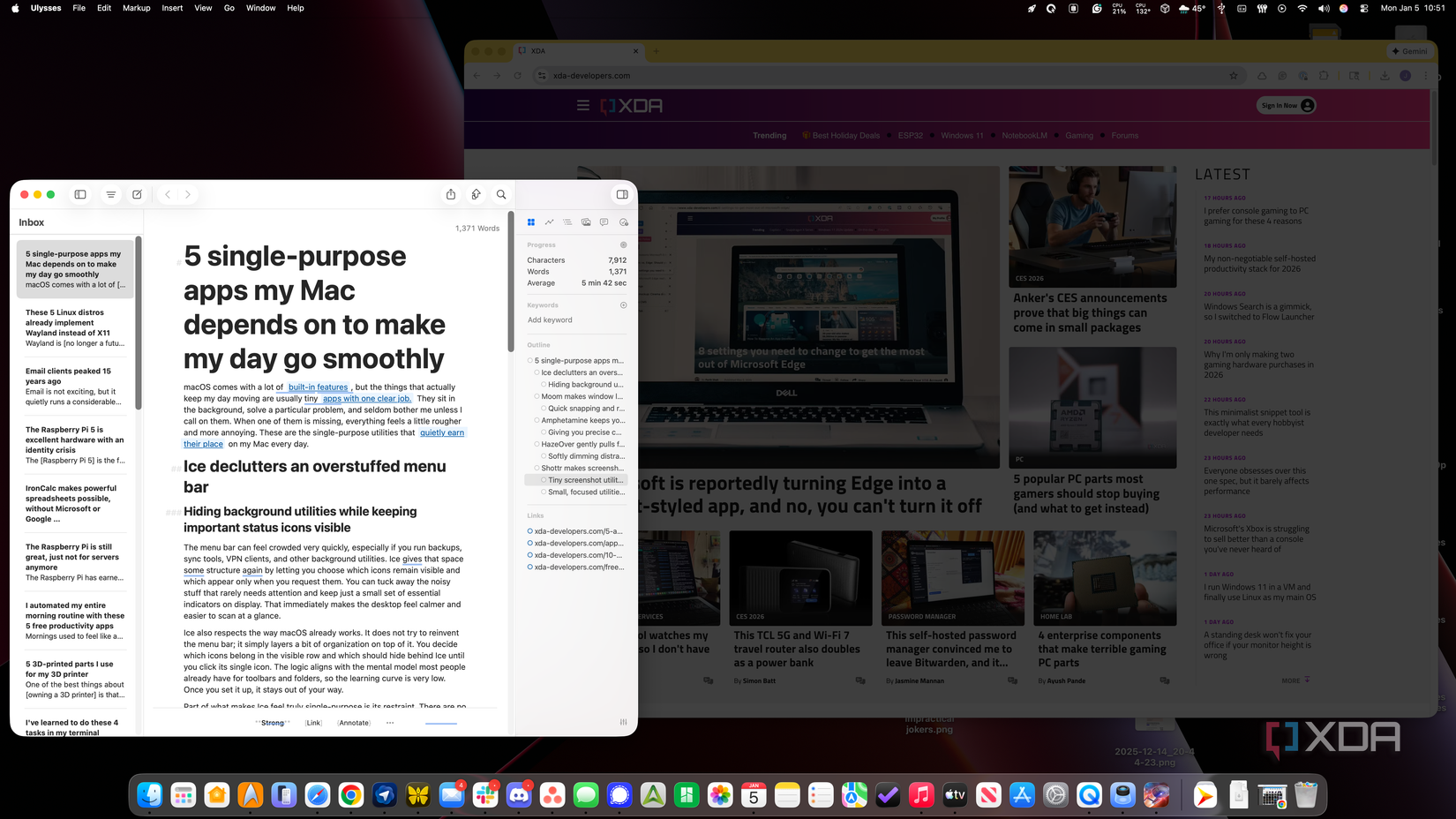Switch to the outline dashboard tab
Viewport: 1456px width, 819px height.
coord(567,222)
